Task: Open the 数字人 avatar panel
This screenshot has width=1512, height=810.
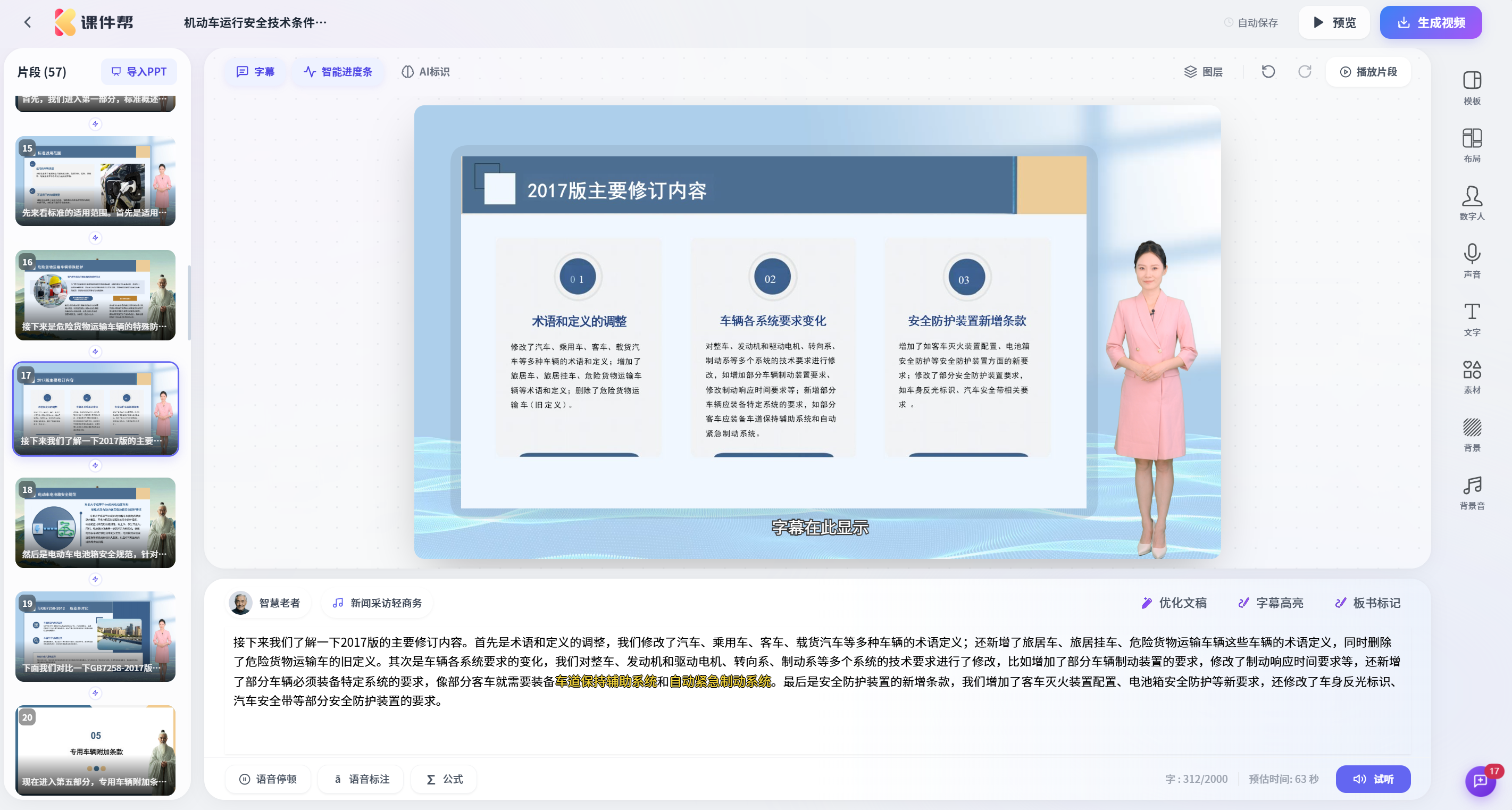Action: (x=1472, y=203)
